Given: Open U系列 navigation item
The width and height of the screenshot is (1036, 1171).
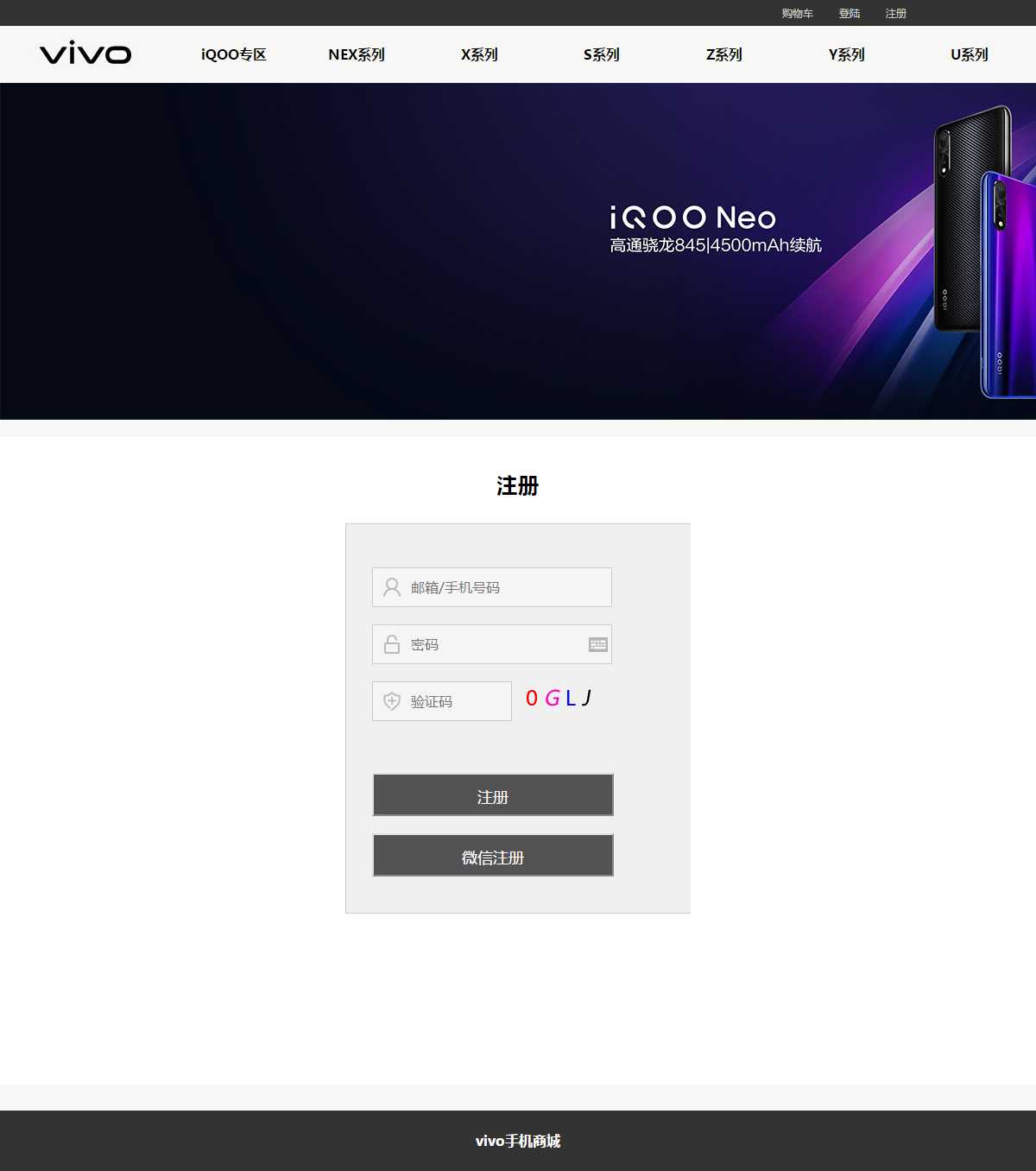Looking at the screenshot, I should [x=970, y=54].
